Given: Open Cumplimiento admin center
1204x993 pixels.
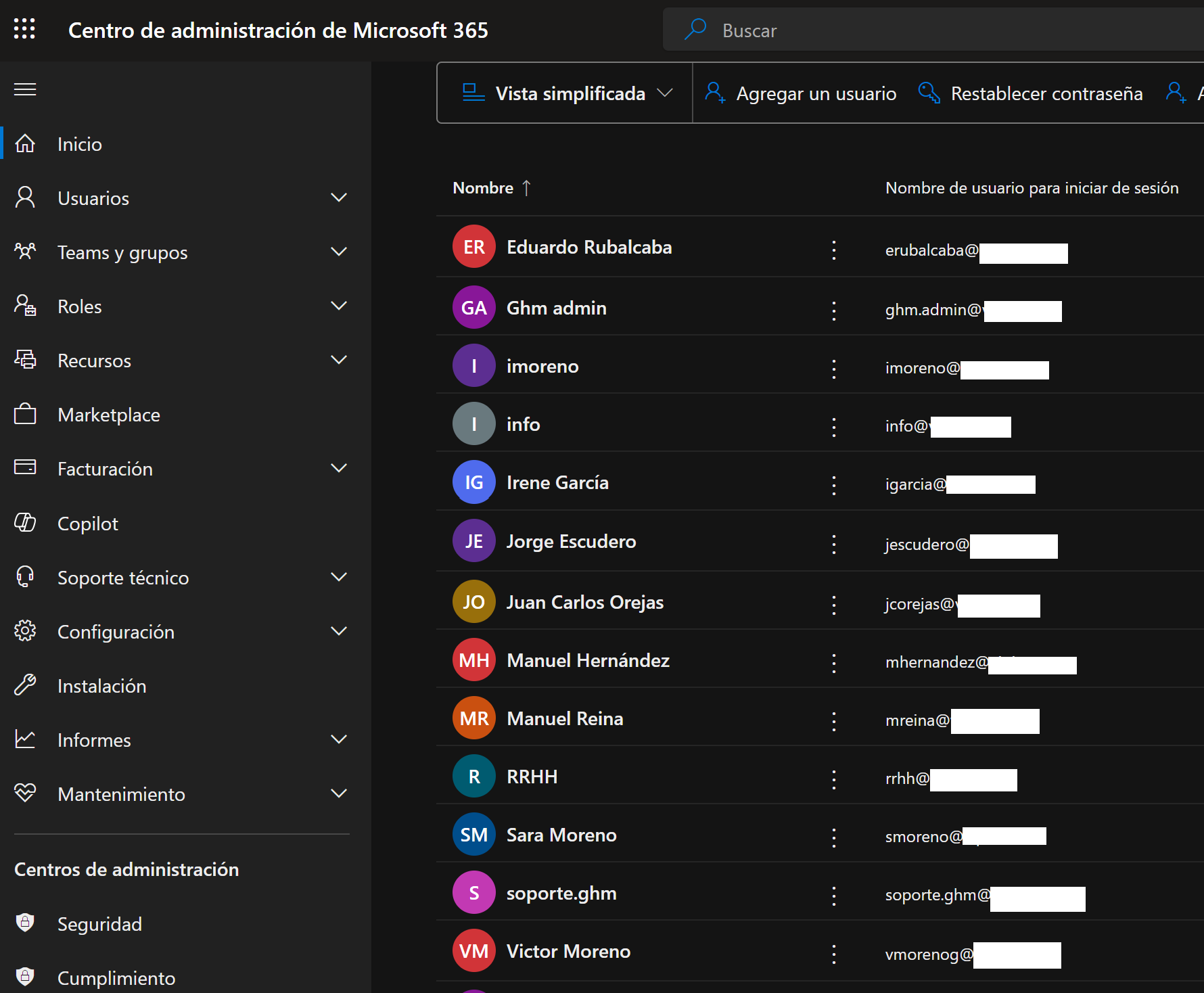Looking at the screenshot, I should pyautogui.click(x=116, y=978).
